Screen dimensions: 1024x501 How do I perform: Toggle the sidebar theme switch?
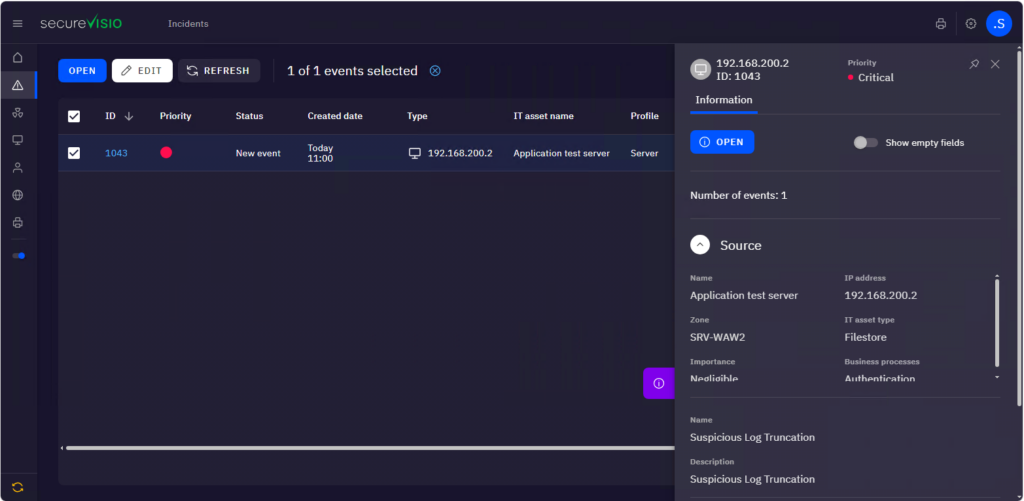pos(18,255)
